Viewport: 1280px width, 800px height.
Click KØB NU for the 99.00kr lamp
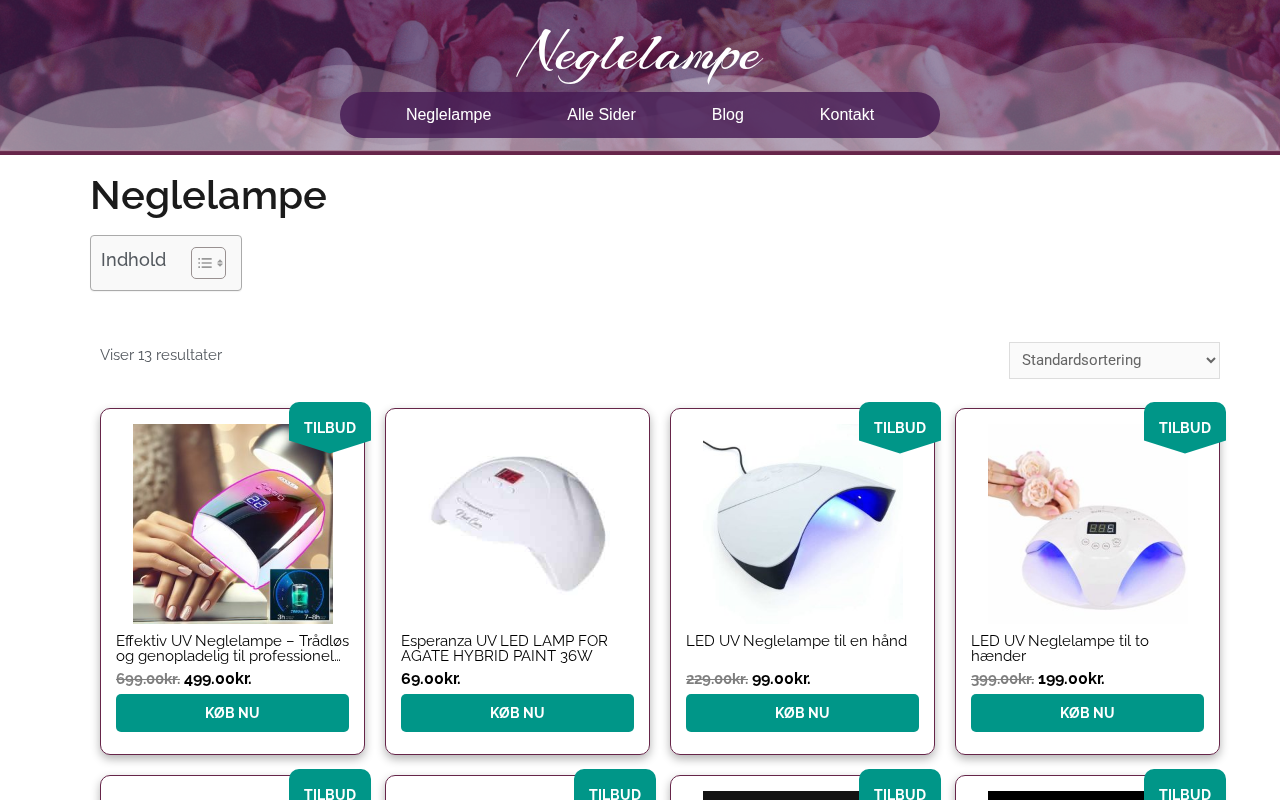pos(802,713)
